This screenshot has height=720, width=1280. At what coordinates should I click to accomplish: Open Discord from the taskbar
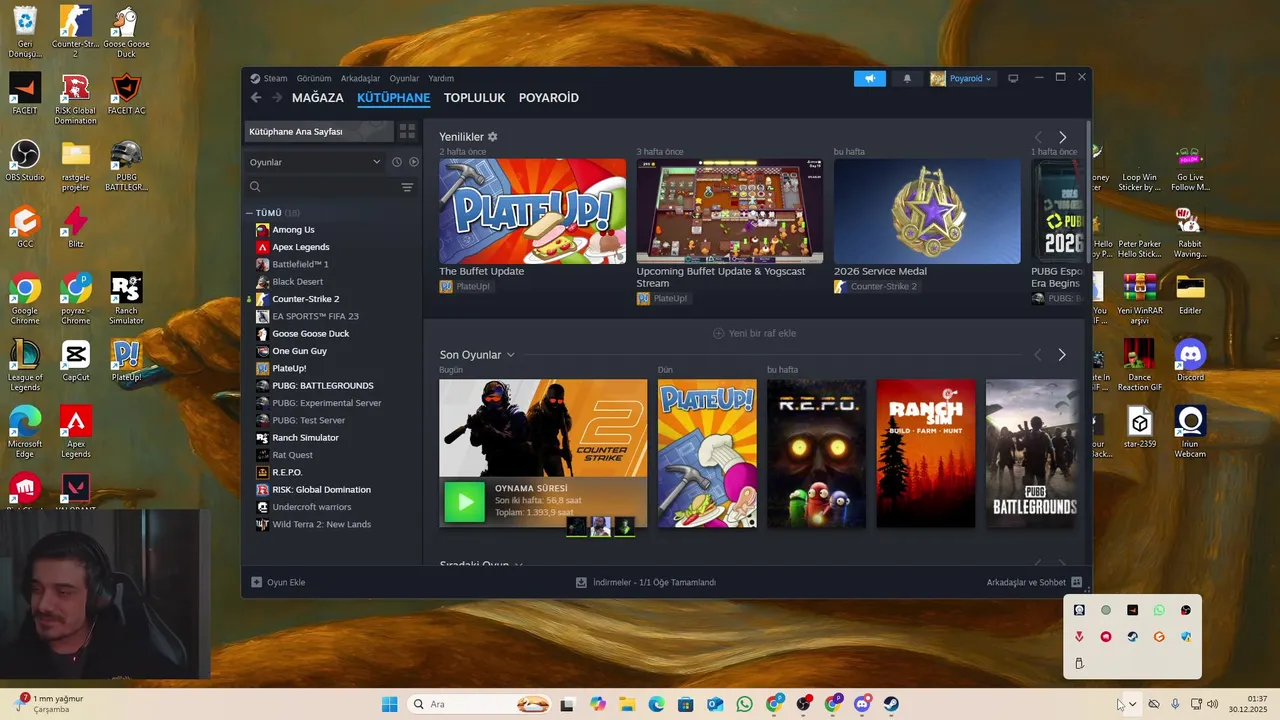pyautogui.click(x=862, y=704)
